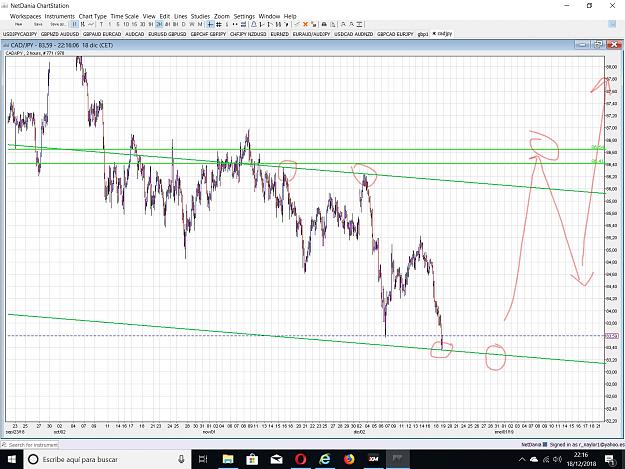Open Task View in the taskbar
The image size is (625, 469).
tap(203, 459)
